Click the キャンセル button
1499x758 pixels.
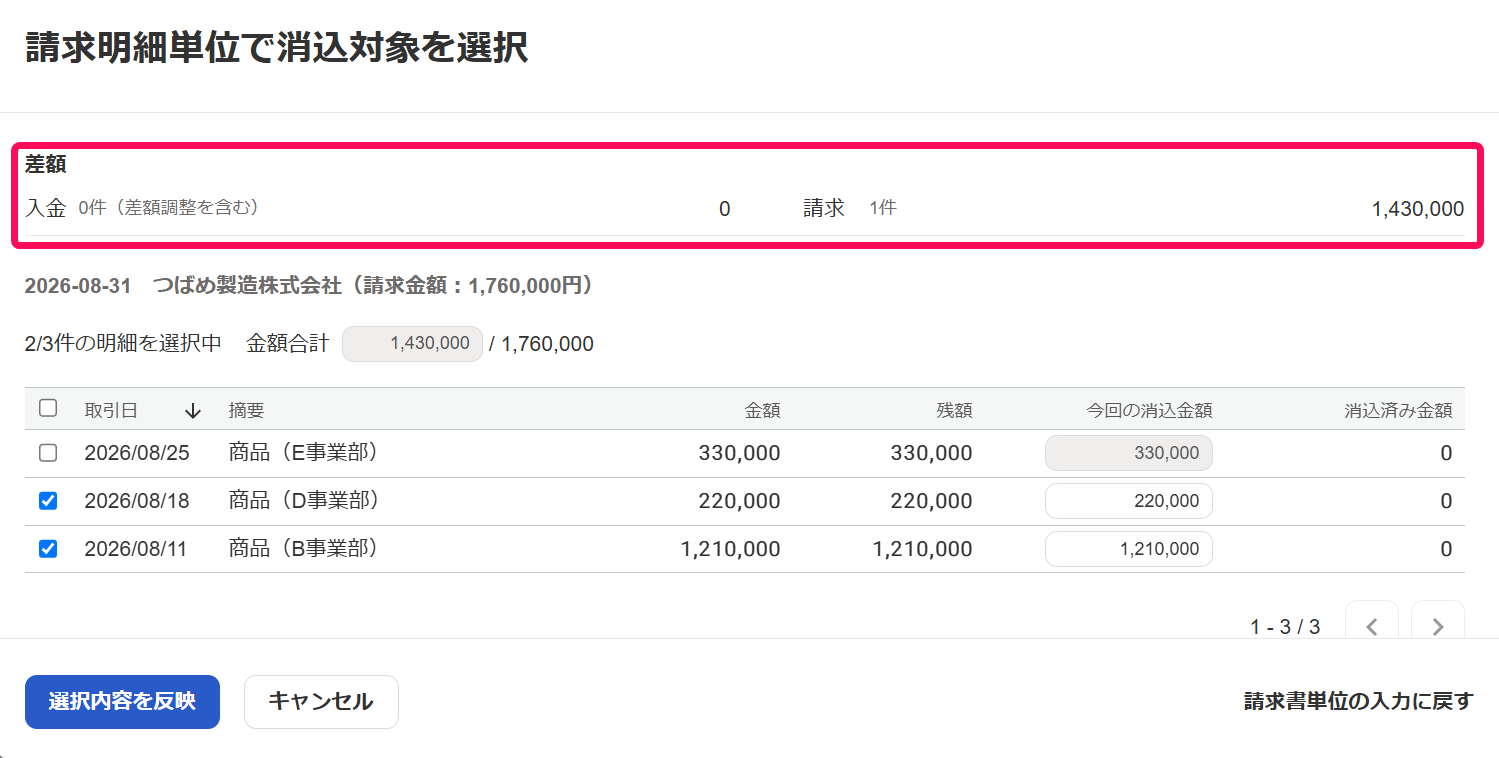click(x=321, y=702)
